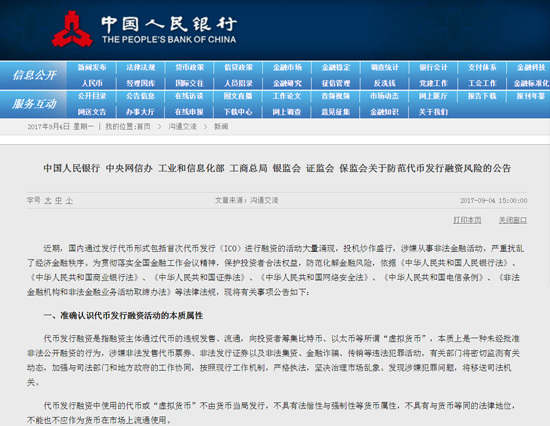Open the 办事大厅 menu item
This screenshot has height=426, width=550.
pyautogui.click(x=141, y=112)
